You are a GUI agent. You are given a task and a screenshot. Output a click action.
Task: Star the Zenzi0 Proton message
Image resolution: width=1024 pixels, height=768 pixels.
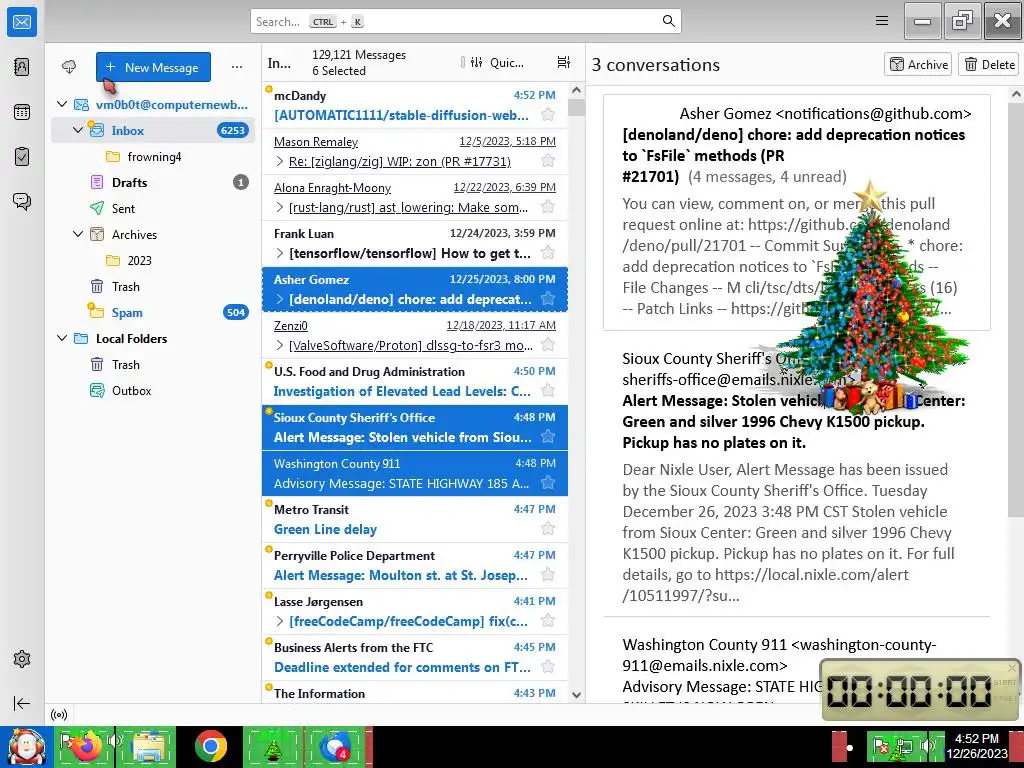[548, 345]
